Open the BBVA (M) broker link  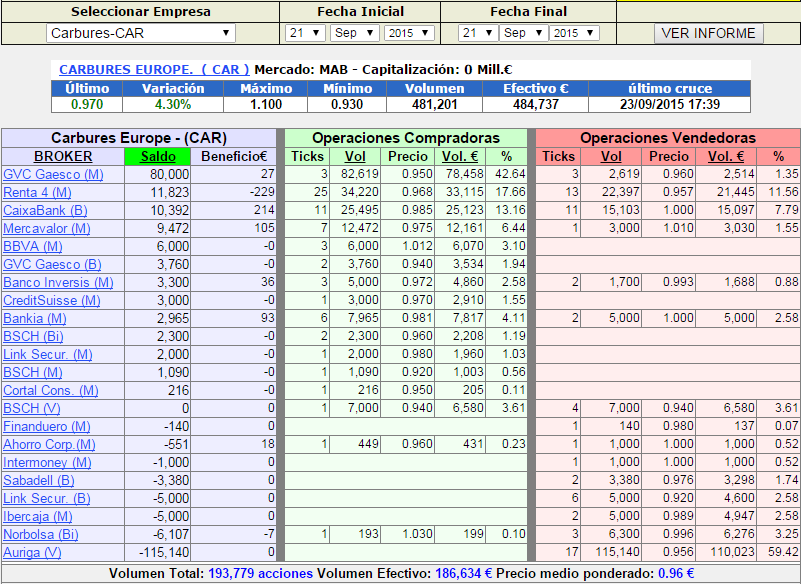pyautogui.click(x=33, y=246)
